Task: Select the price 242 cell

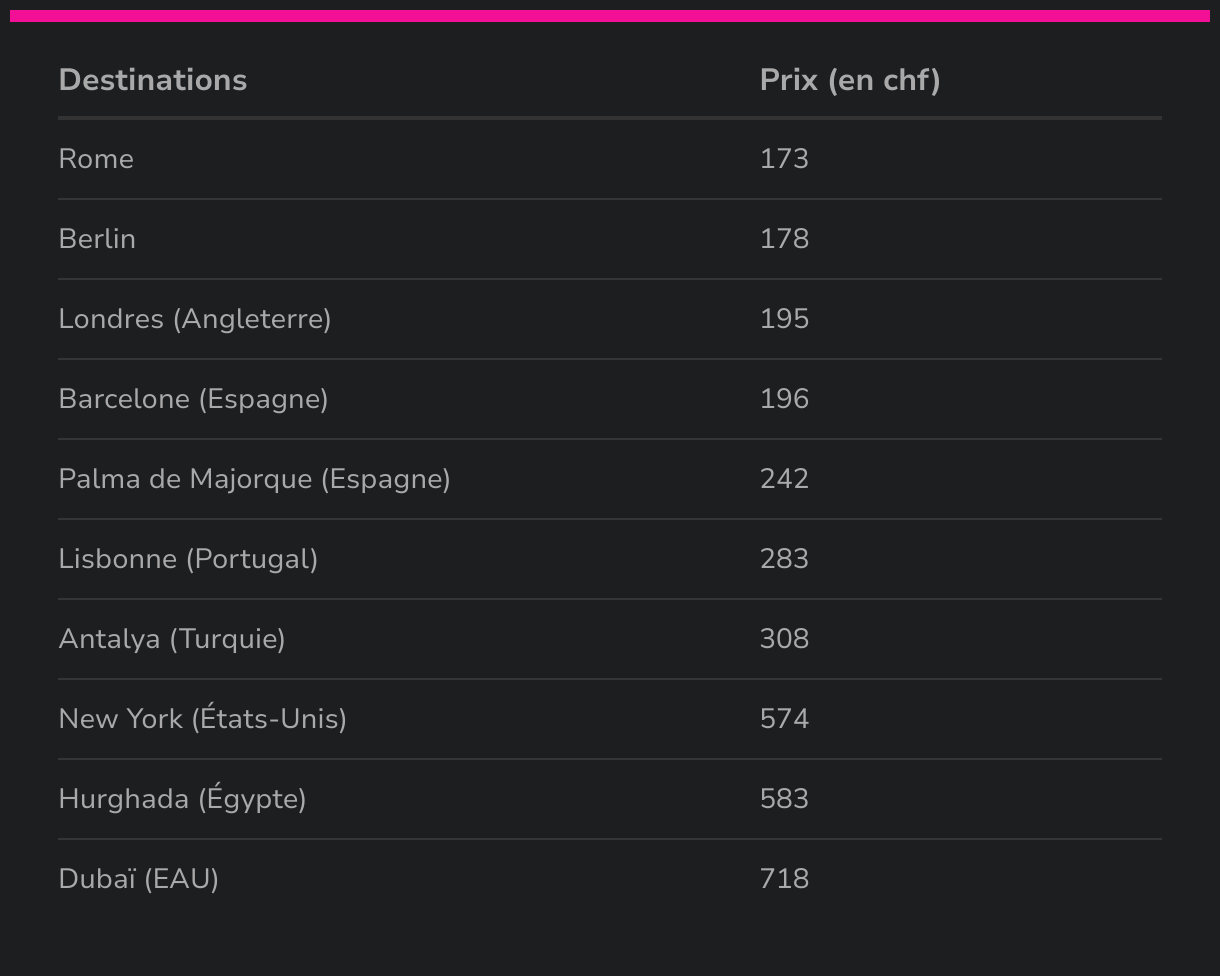Action: [x=784, y=479]
